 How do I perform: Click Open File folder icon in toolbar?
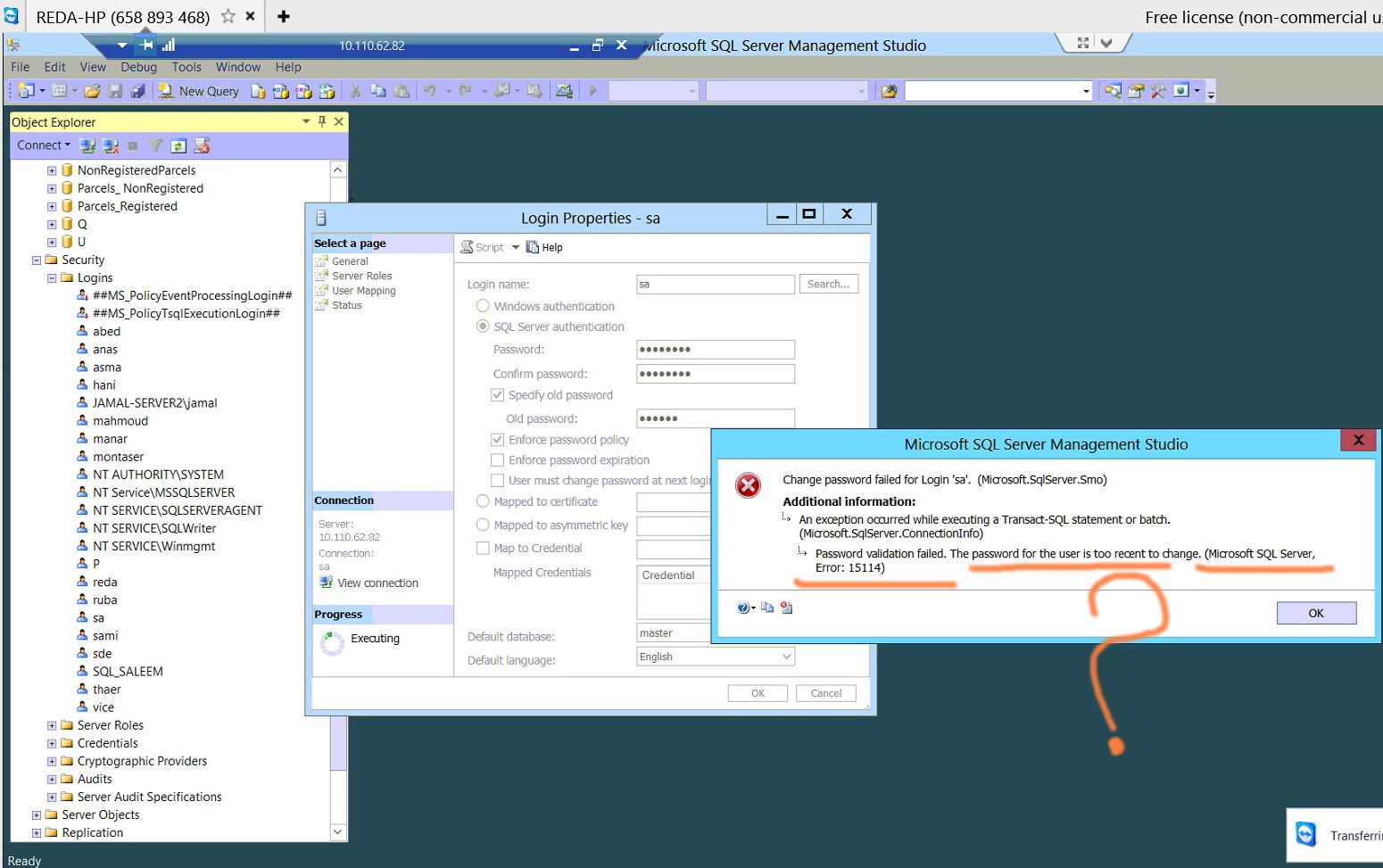[x=92, y=91]
